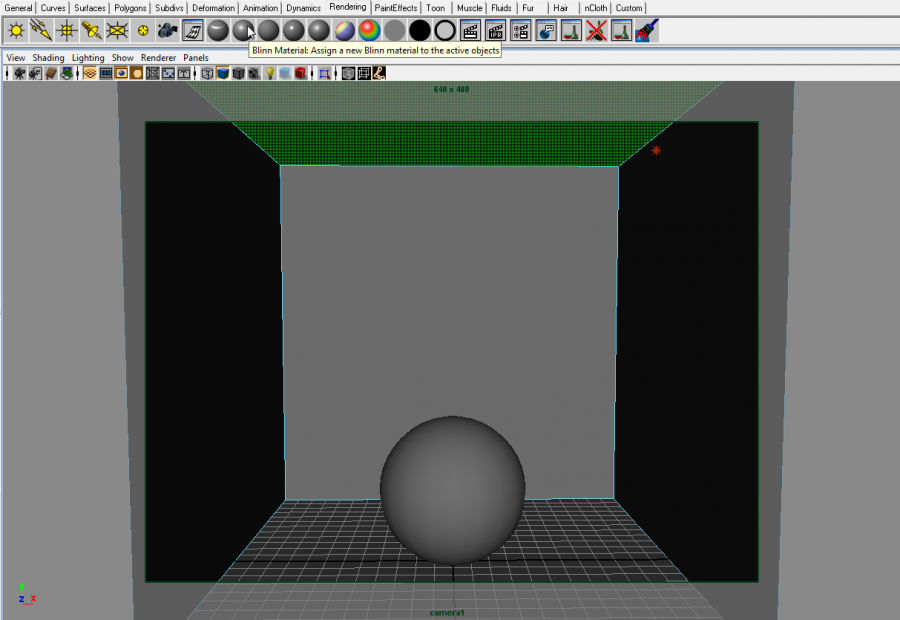The image size is (900, 620).
Task: Select the sphere object in viewport
Action: (453, 485)
